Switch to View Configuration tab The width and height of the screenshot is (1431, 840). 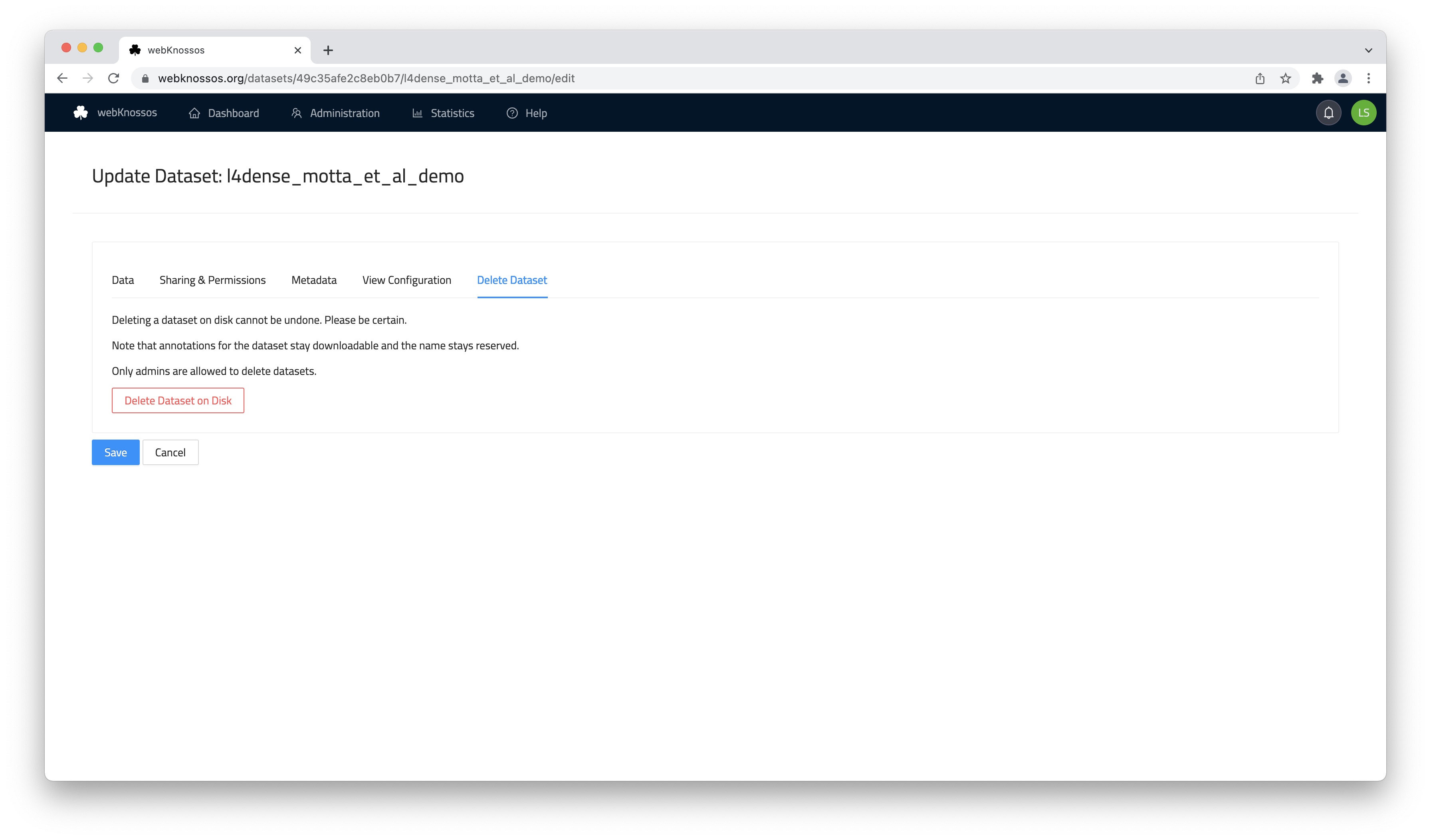click(x=406, y=280)
